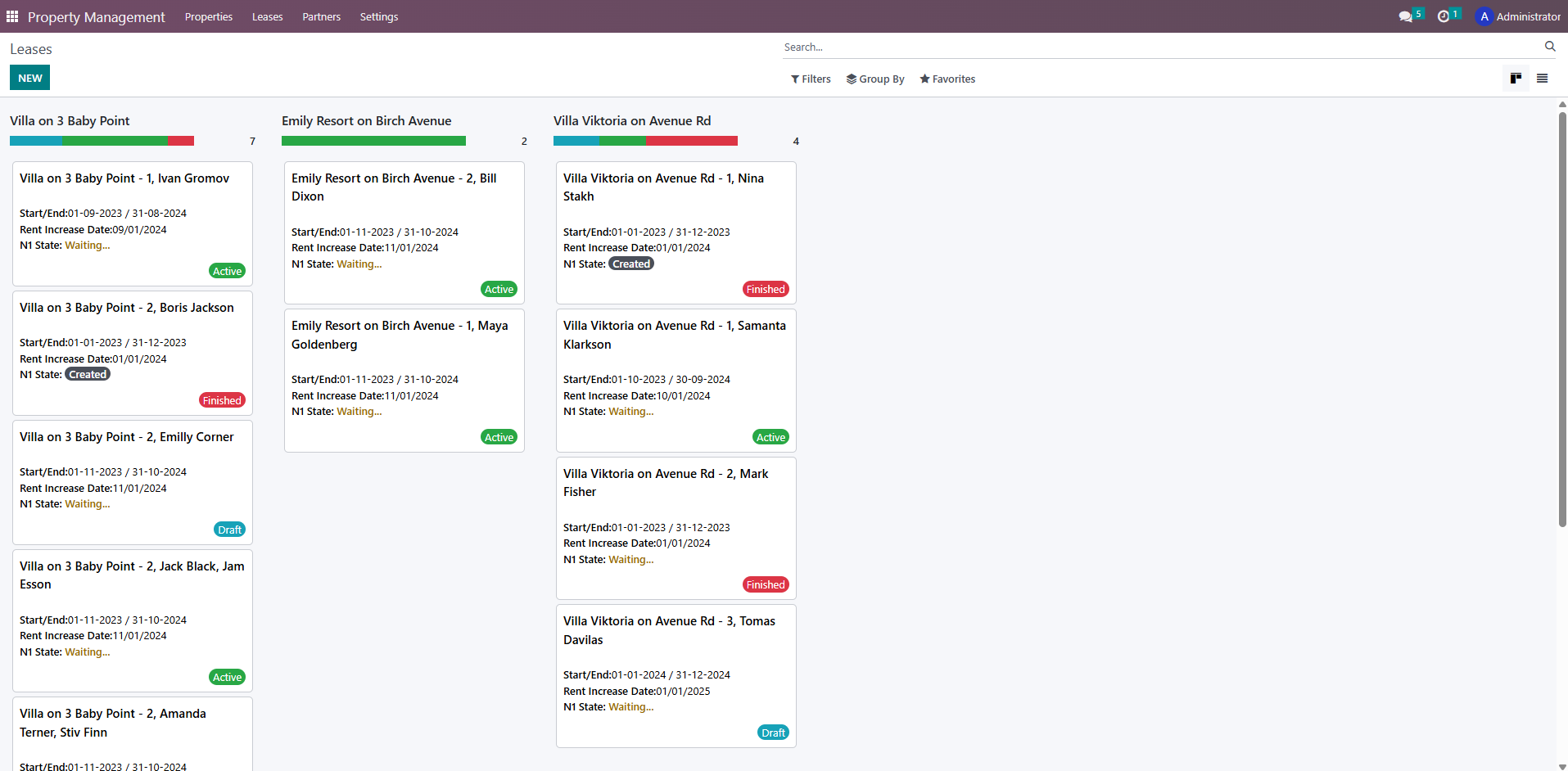
Task: Switch to Kanban view
Action: [x=1516, y=79]
